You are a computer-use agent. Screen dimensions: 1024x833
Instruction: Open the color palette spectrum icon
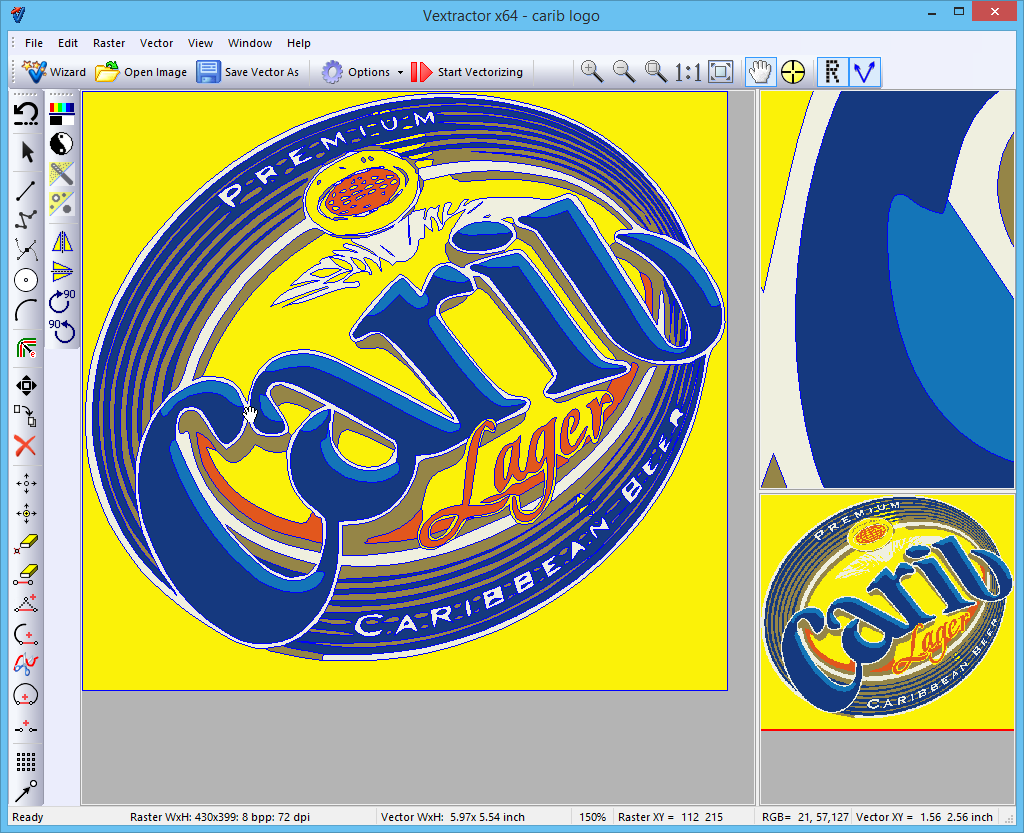[62, 111]
